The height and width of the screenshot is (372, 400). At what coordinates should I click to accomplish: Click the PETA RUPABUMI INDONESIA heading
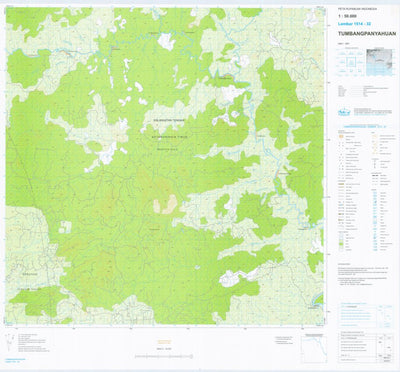(x=357, y=9)
